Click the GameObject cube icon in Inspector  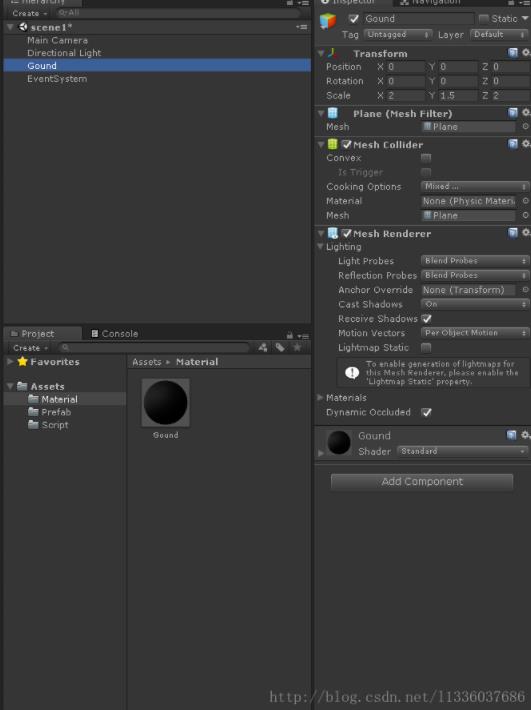coord(328,21)
